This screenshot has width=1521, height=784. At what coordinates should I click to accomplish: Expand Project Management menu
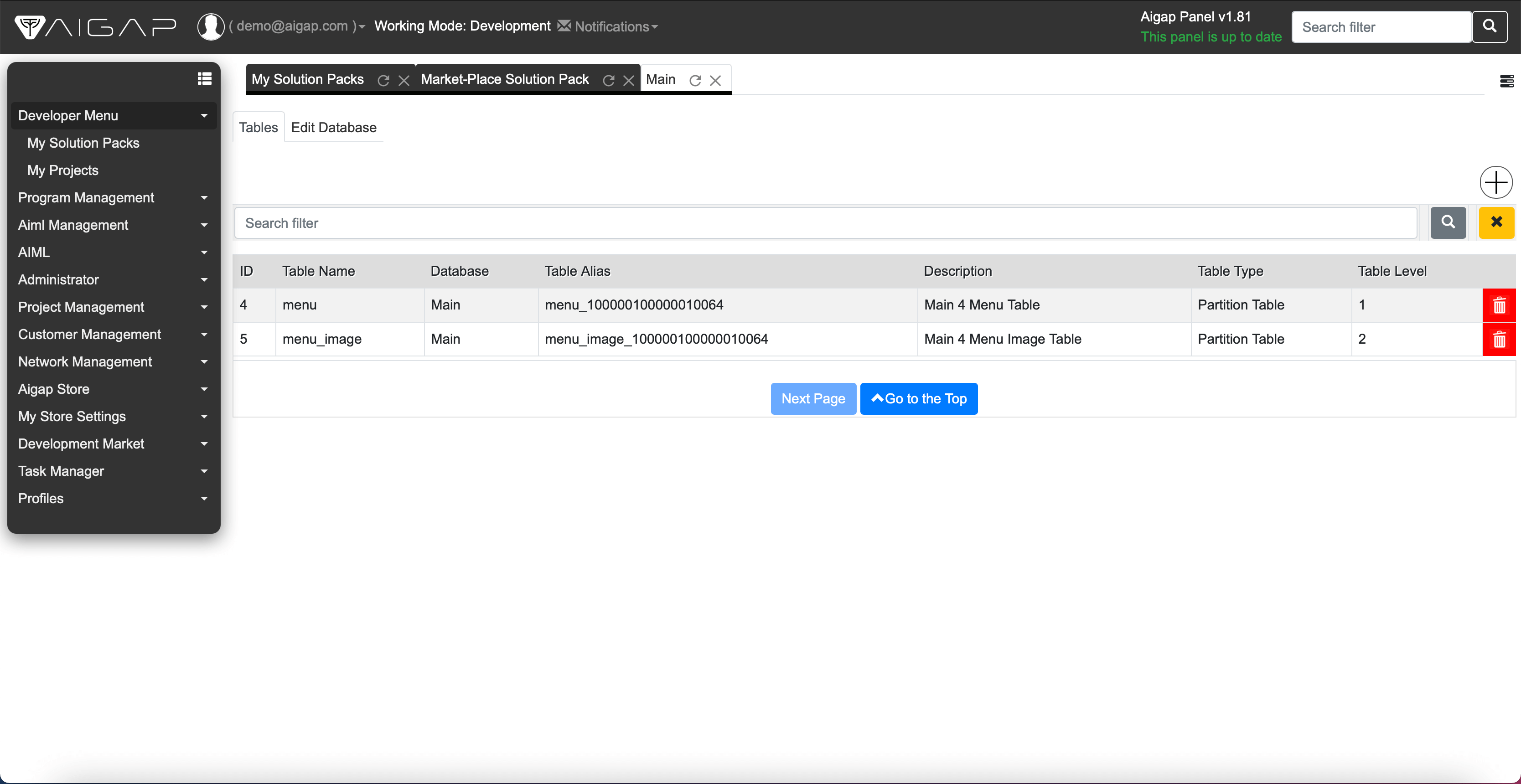pos(114,307)
